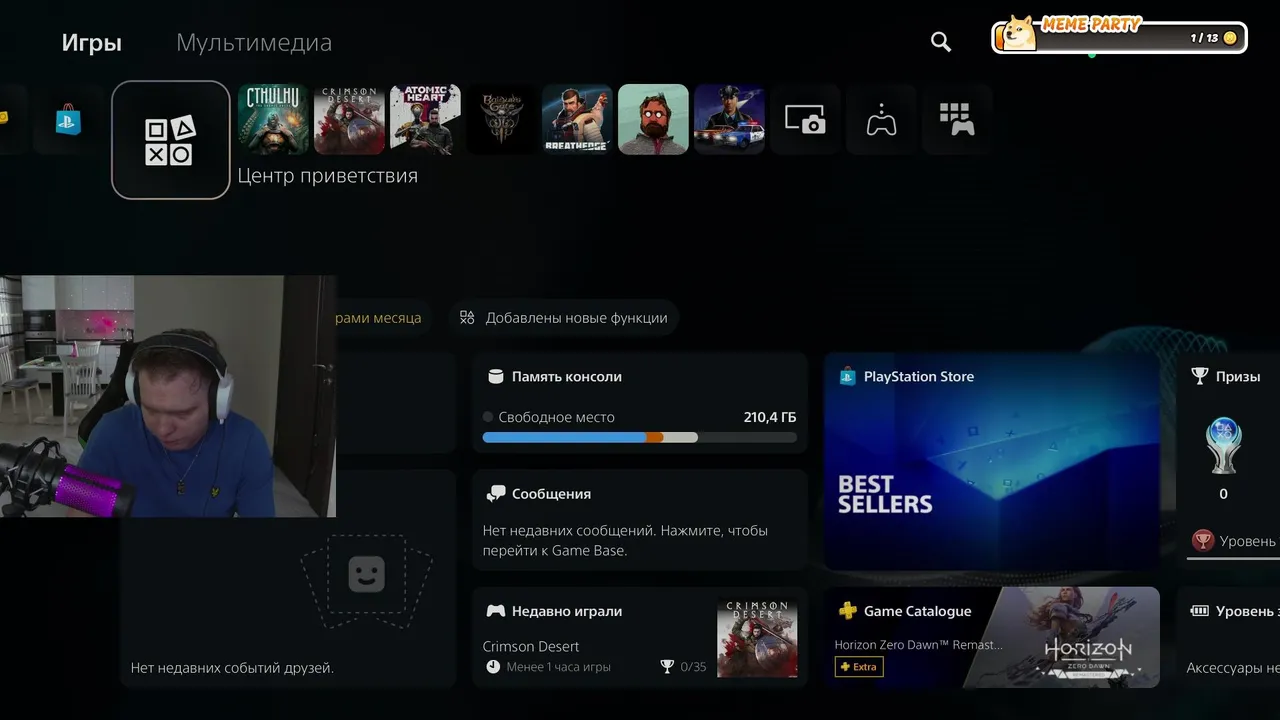This screenshot has width=1280, height=720.
Task: Click the Свободное место label
Action: coord(556,417)
